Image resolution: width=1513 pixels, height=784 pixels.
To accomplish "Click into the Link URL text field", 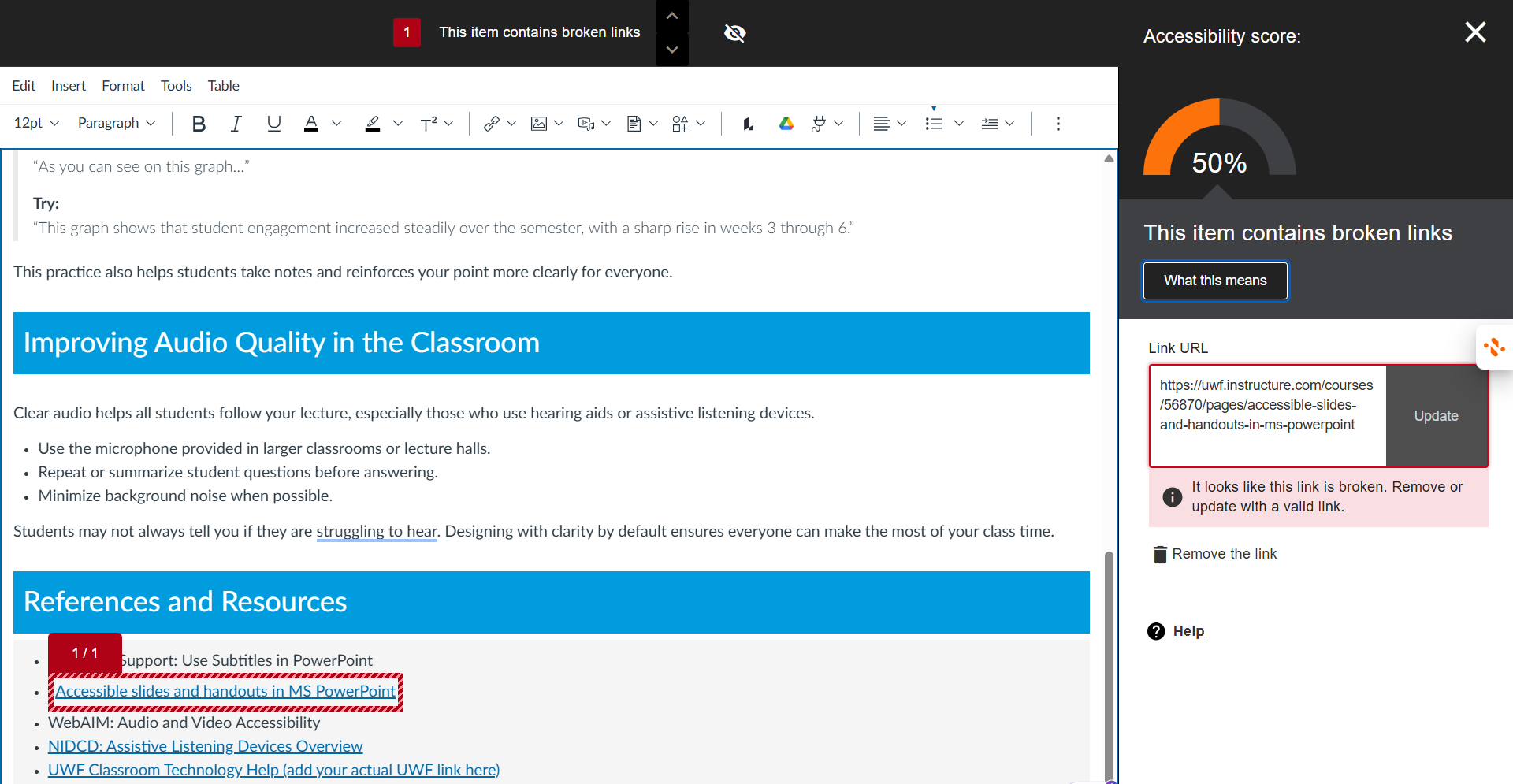I will [x=1267, y=415].
